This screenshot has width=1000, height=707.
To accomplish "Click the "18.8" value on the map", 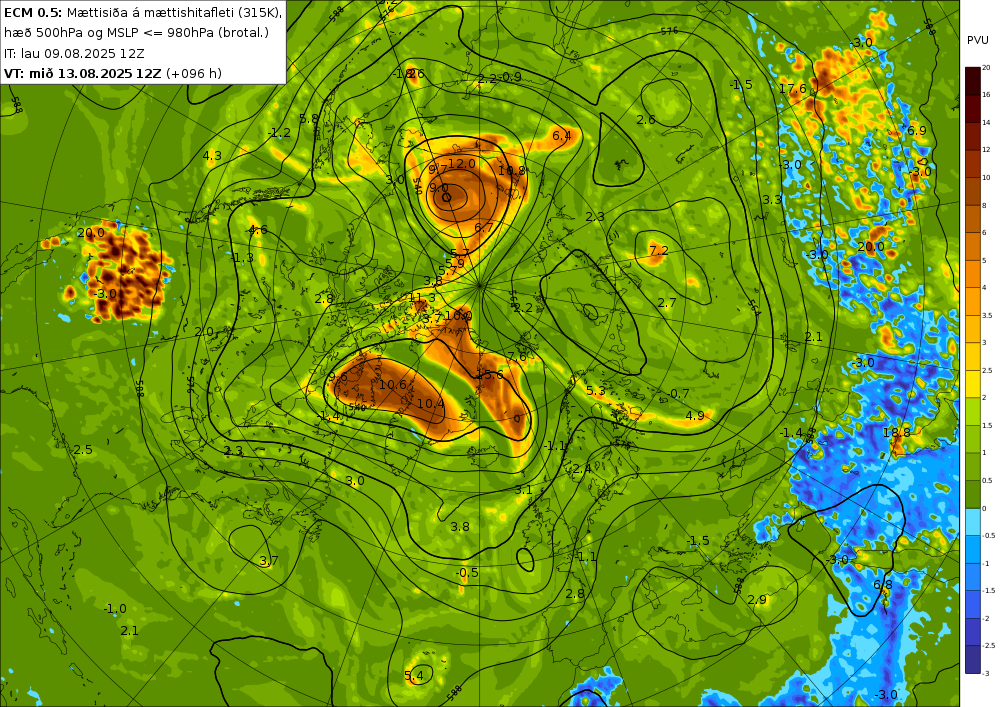I will pos(896,432).
